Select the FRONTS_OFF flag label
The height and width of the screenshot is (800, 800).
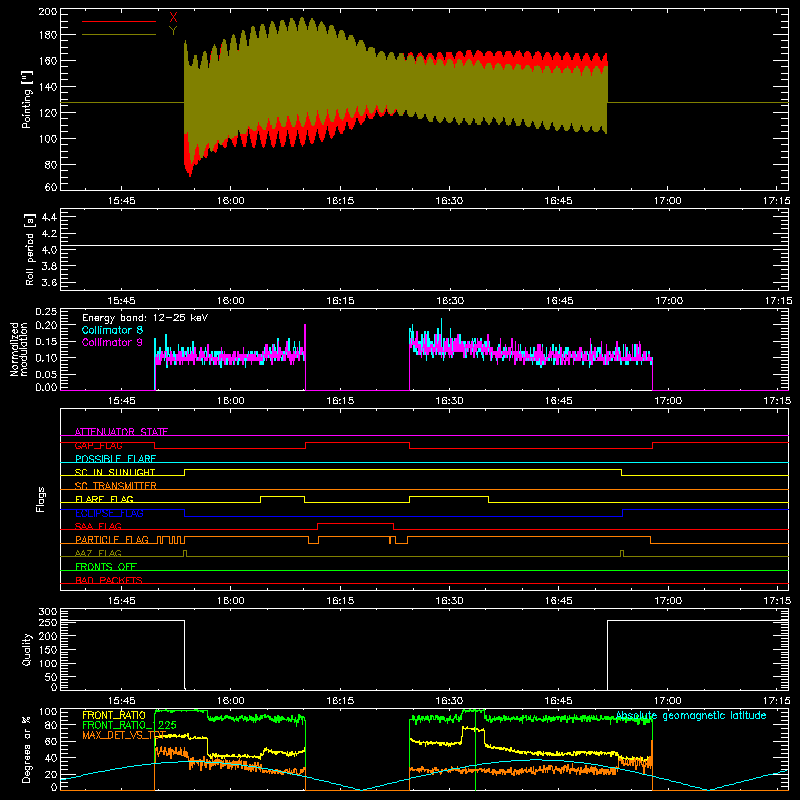pos(106,566)
